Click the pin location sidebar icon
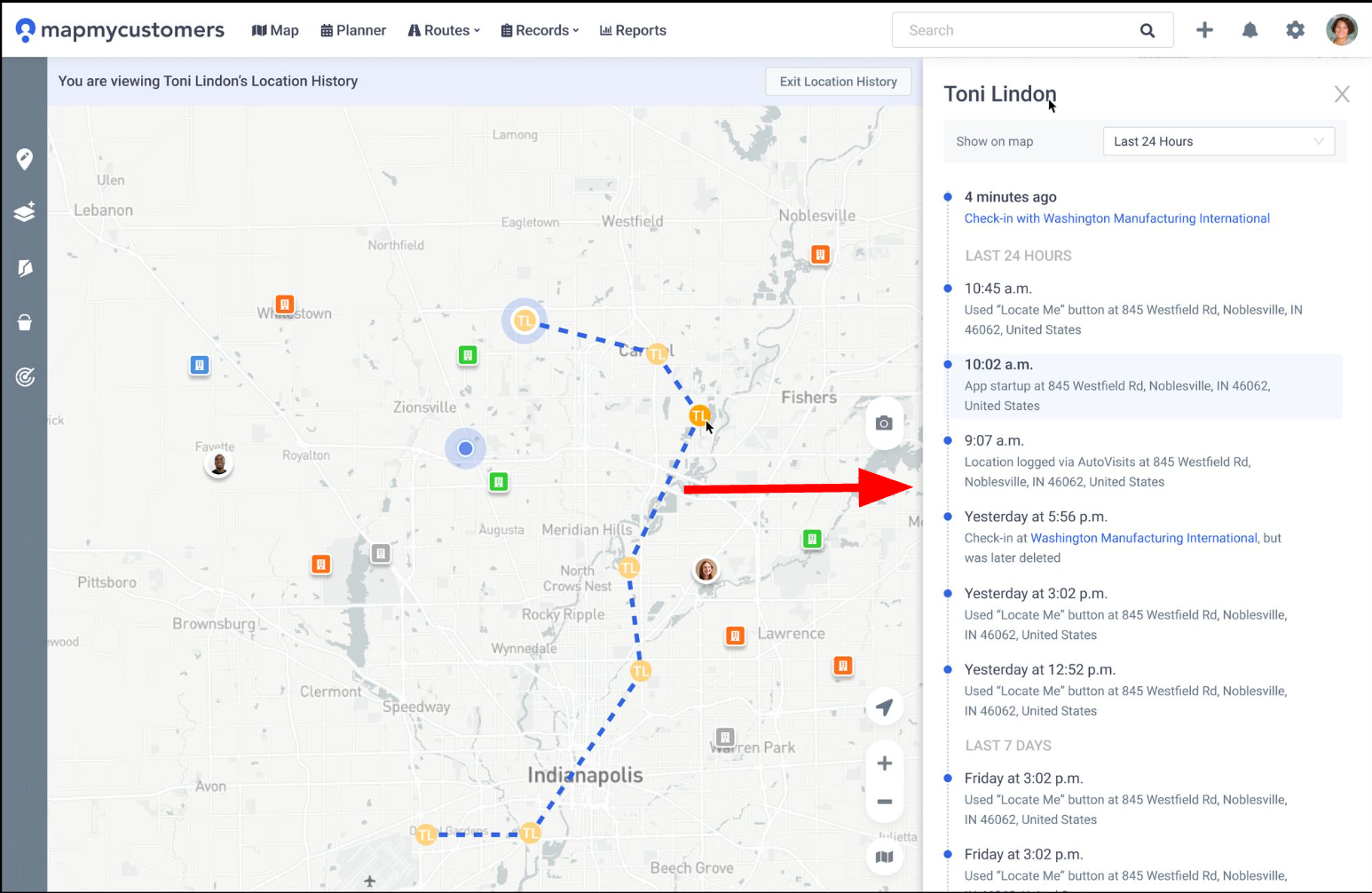This screenshot has width=1372, height=893. point(25,159)
